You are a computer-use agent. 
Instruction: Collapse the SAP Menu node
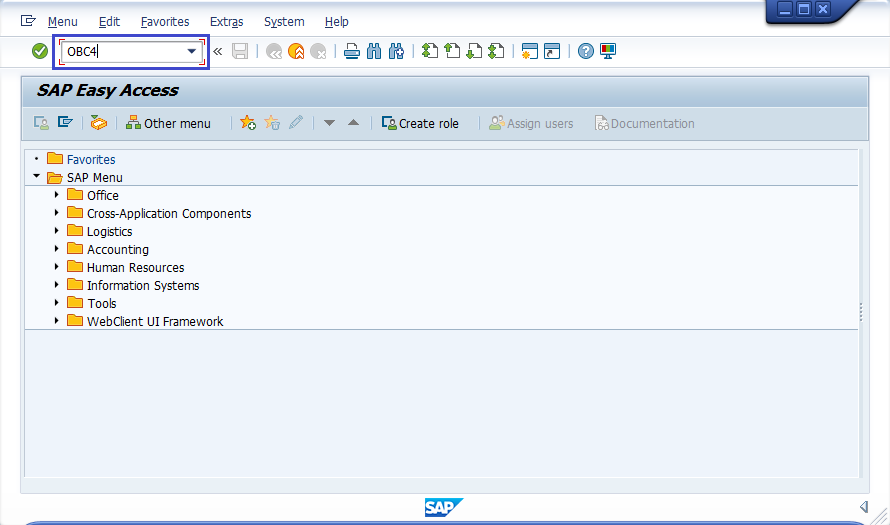[x=36, y=177]
